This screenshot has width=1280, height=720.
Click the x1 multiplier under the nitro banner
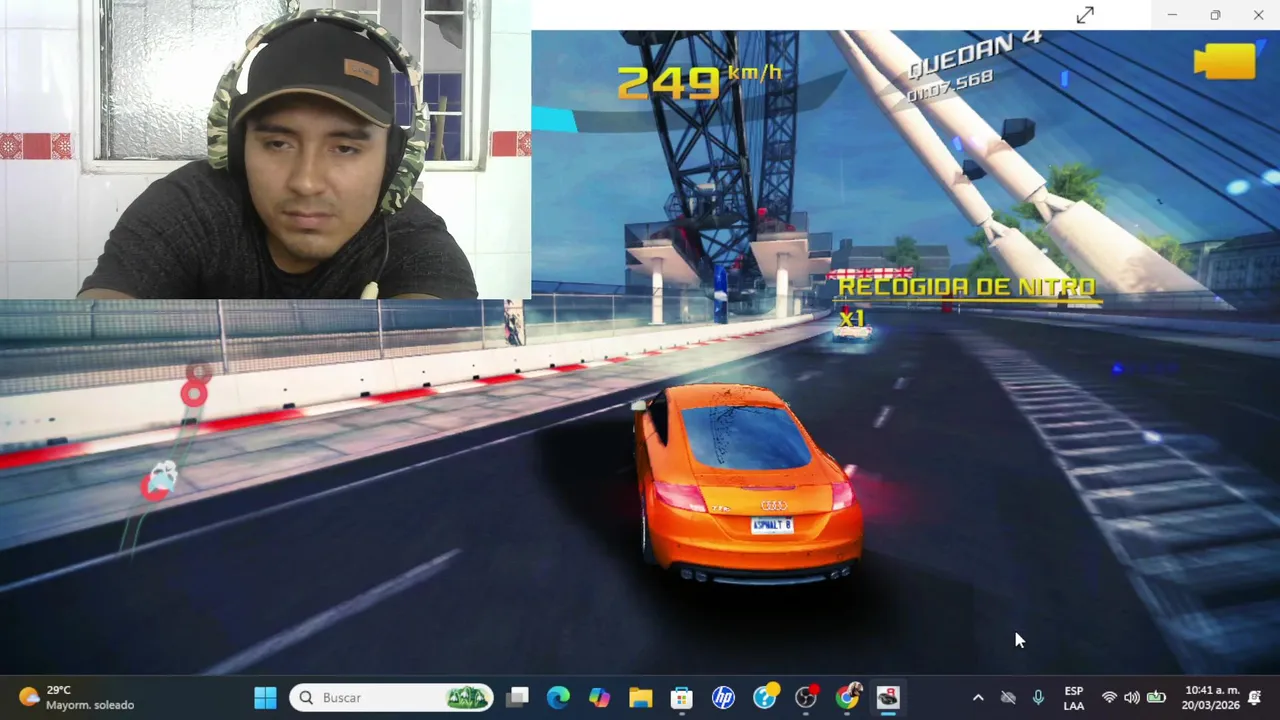point(851,318)
